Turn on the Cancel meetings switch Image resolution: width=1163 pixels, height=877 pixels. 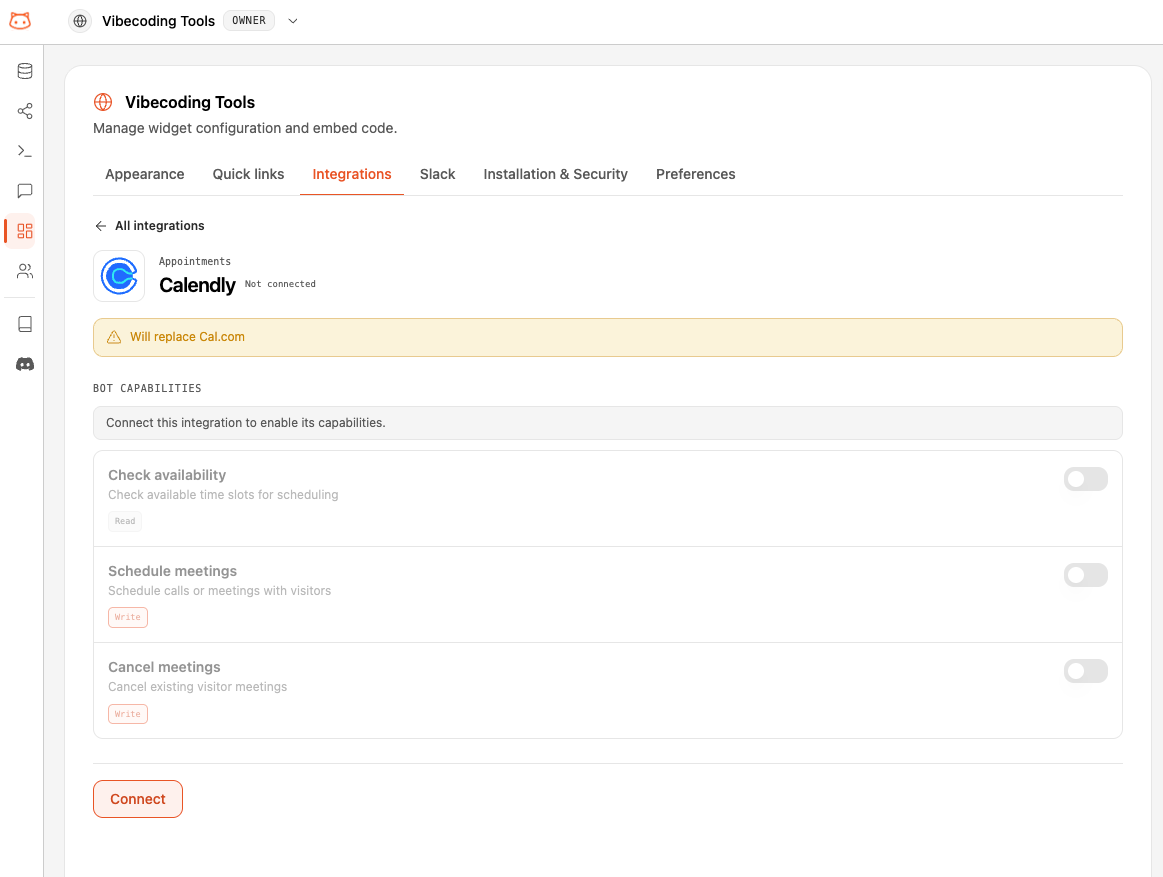click(1085, 671)
